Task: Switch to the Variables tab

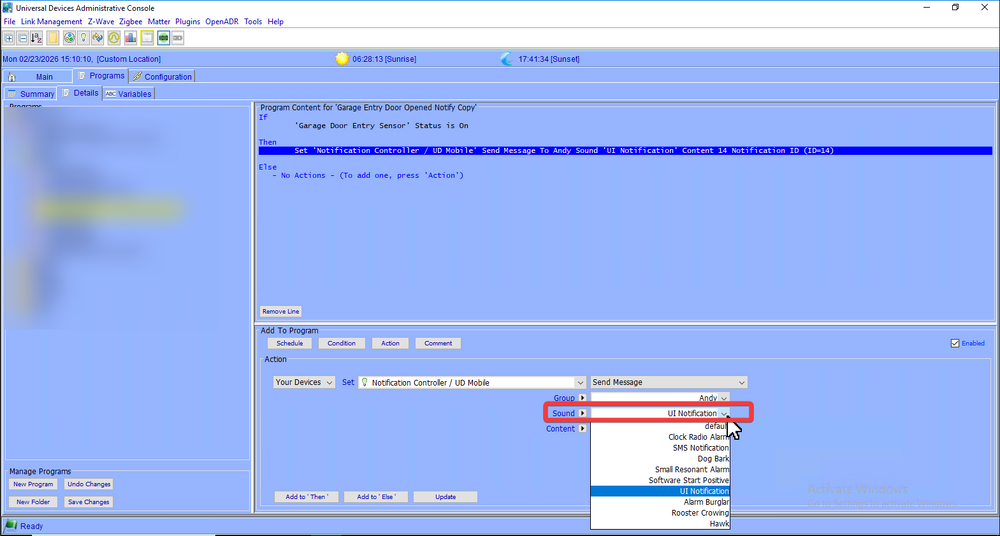Action: point(129,94)
